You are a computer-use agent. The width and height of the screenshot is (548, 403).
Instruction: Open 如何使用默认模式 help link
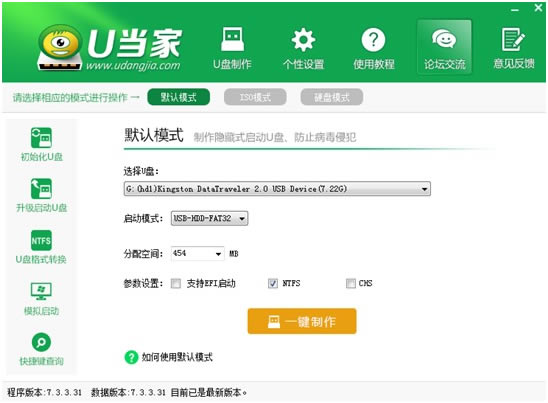(177, 357)
